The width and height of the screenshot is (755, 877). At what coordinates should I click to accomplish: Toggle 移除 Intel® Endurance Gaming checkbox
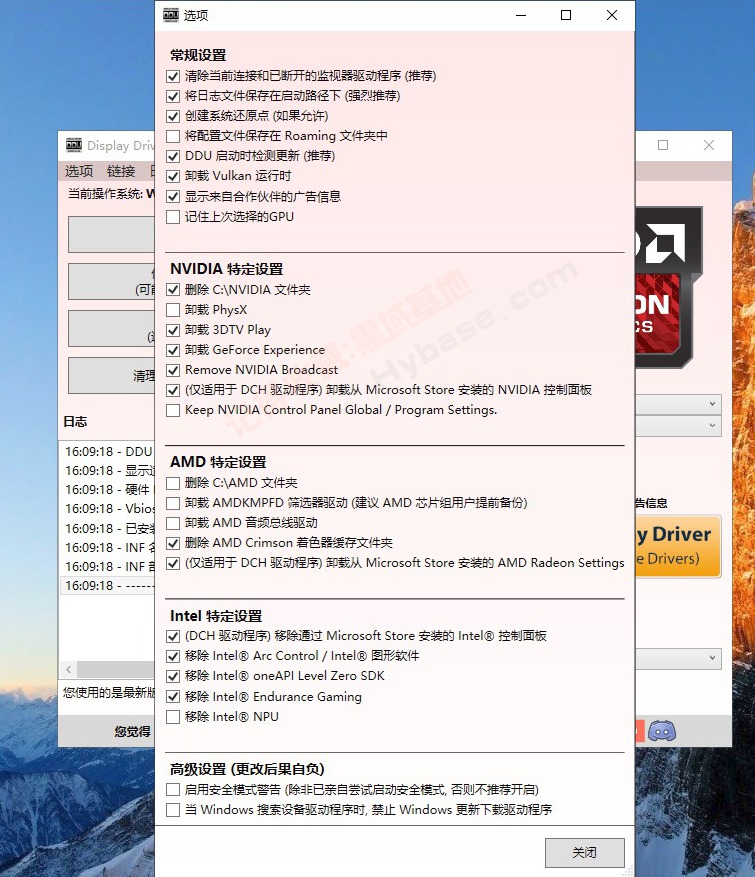click(173, 697)
